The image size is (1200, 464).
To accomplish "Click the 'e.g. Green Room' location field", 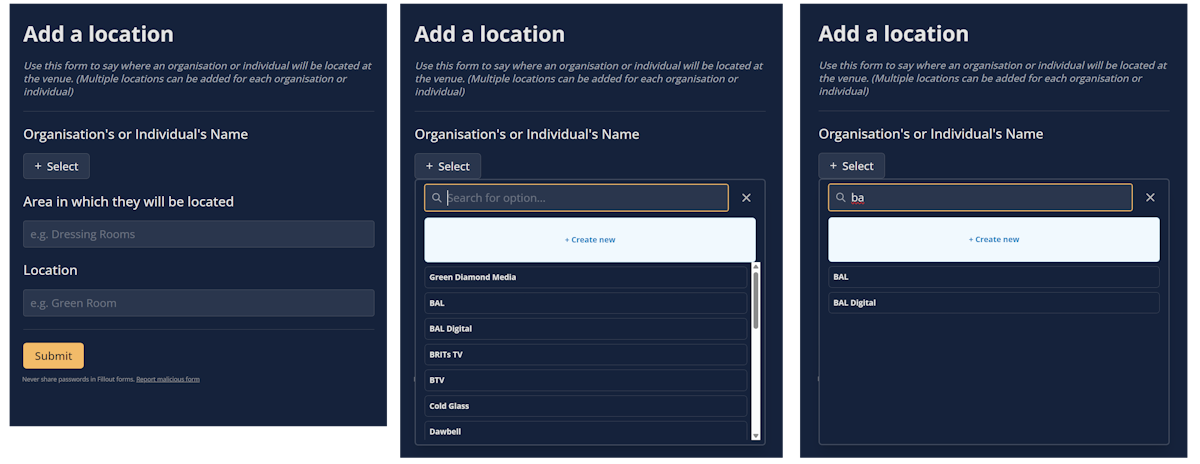I will click(198, 303).
